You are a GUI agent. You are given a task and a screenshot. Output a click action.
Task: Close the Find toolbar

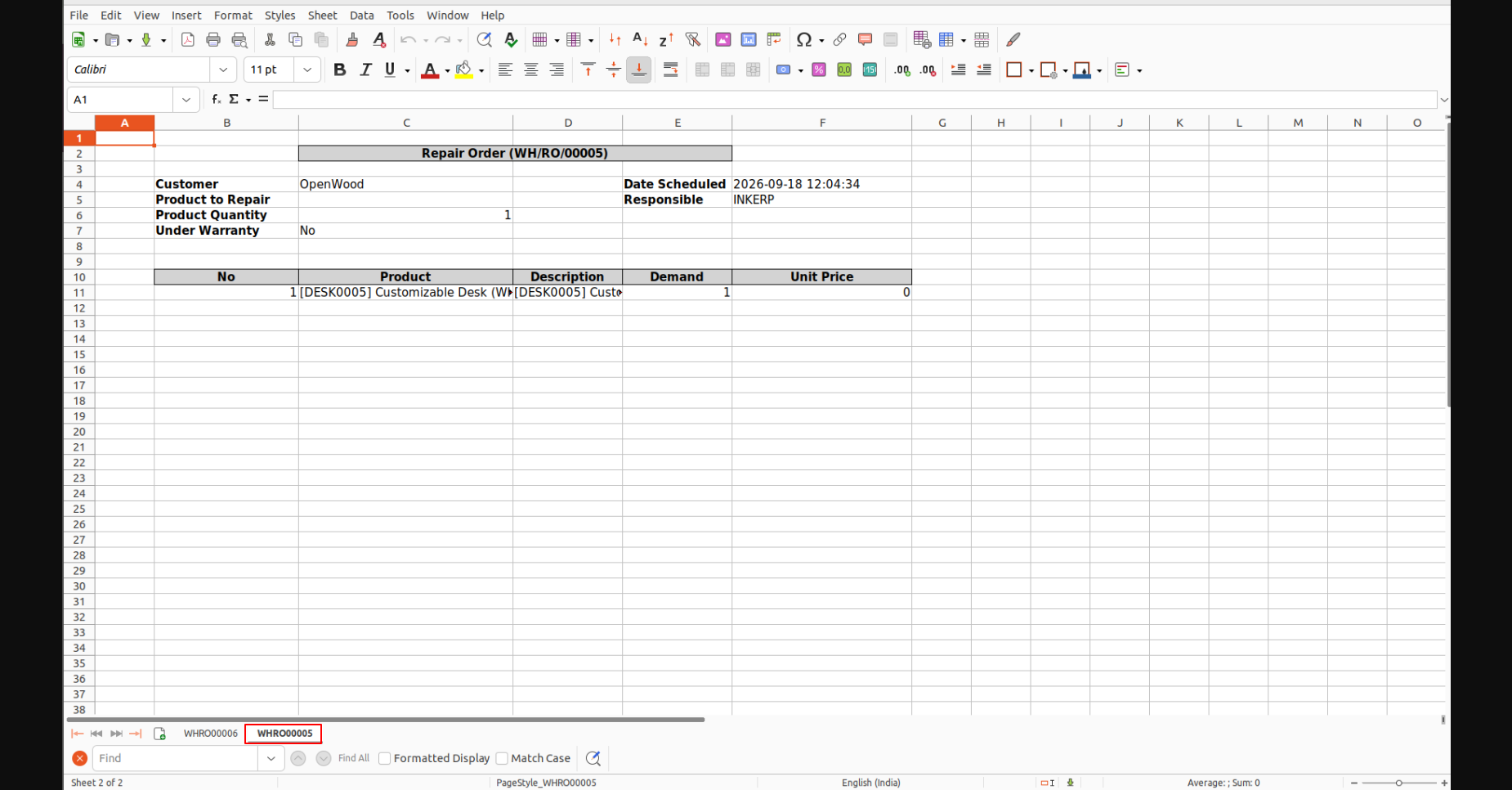(79, 758)
